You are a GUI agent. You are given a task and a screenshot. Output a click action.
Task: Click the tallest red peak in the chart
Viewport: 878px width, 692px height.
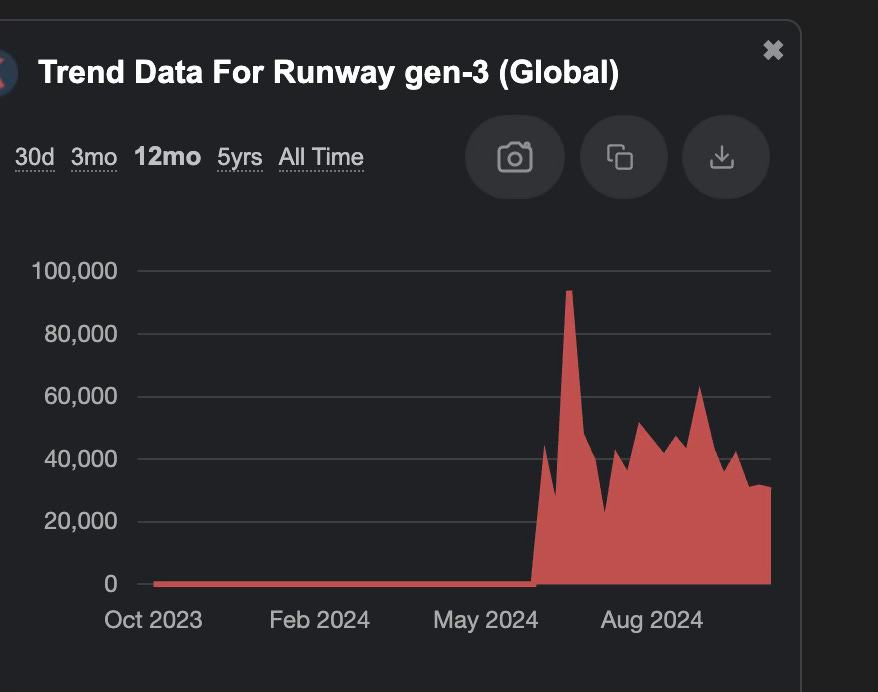(x=569, y=292)
